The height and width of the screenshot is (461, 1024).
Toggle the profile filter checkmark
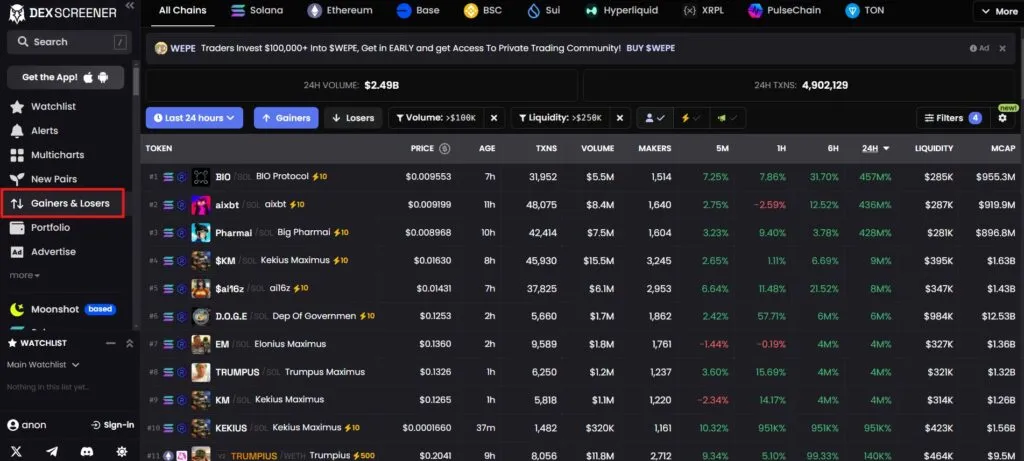pyautogui.click(x=656, y=118)
